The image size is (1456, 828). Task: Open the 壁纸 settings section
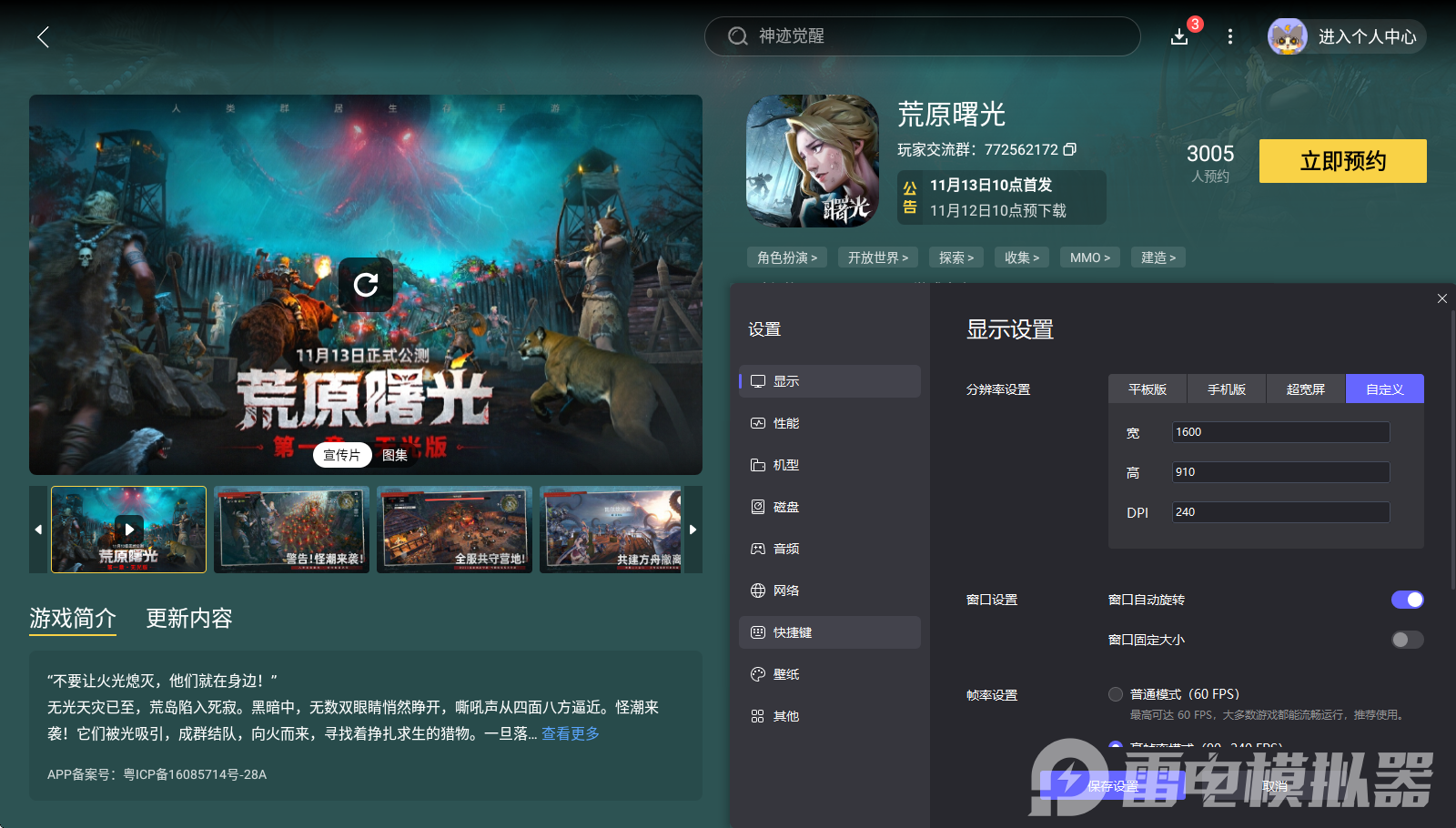pyautogui.click(x=830, y=674)
